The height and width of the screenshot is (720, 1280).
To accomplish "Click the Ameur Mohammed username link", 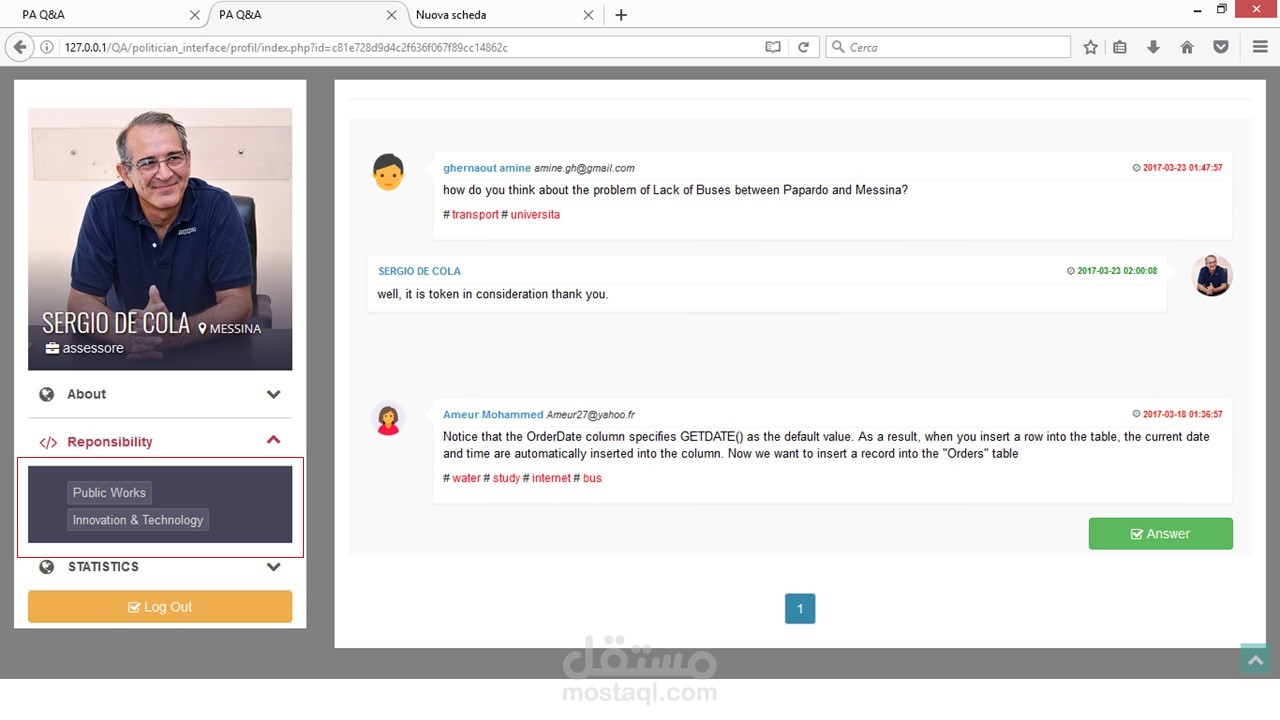I will click(x=493, y=414).
